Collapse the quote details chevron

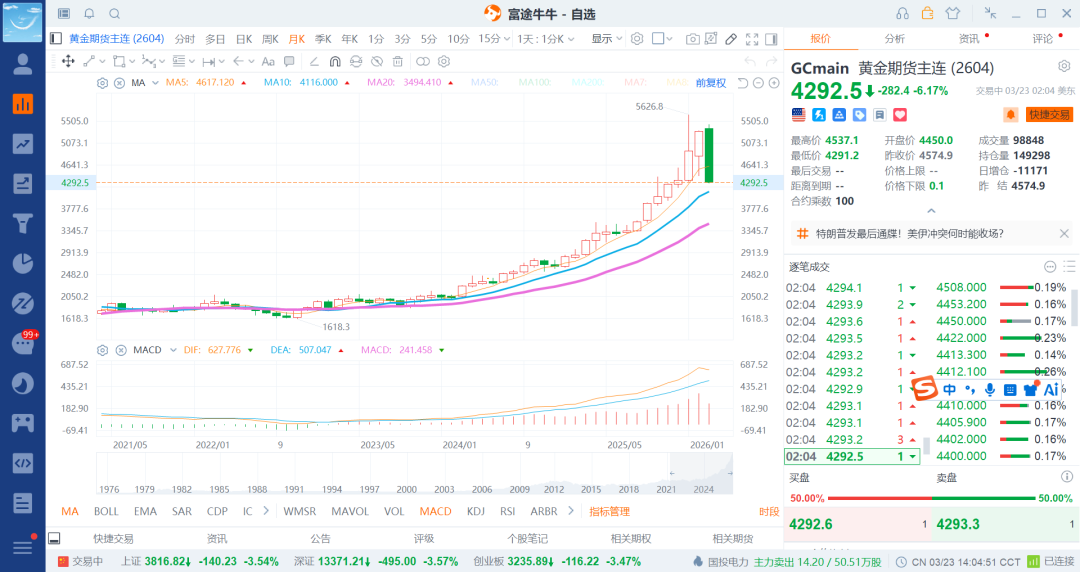coord(931,211)
